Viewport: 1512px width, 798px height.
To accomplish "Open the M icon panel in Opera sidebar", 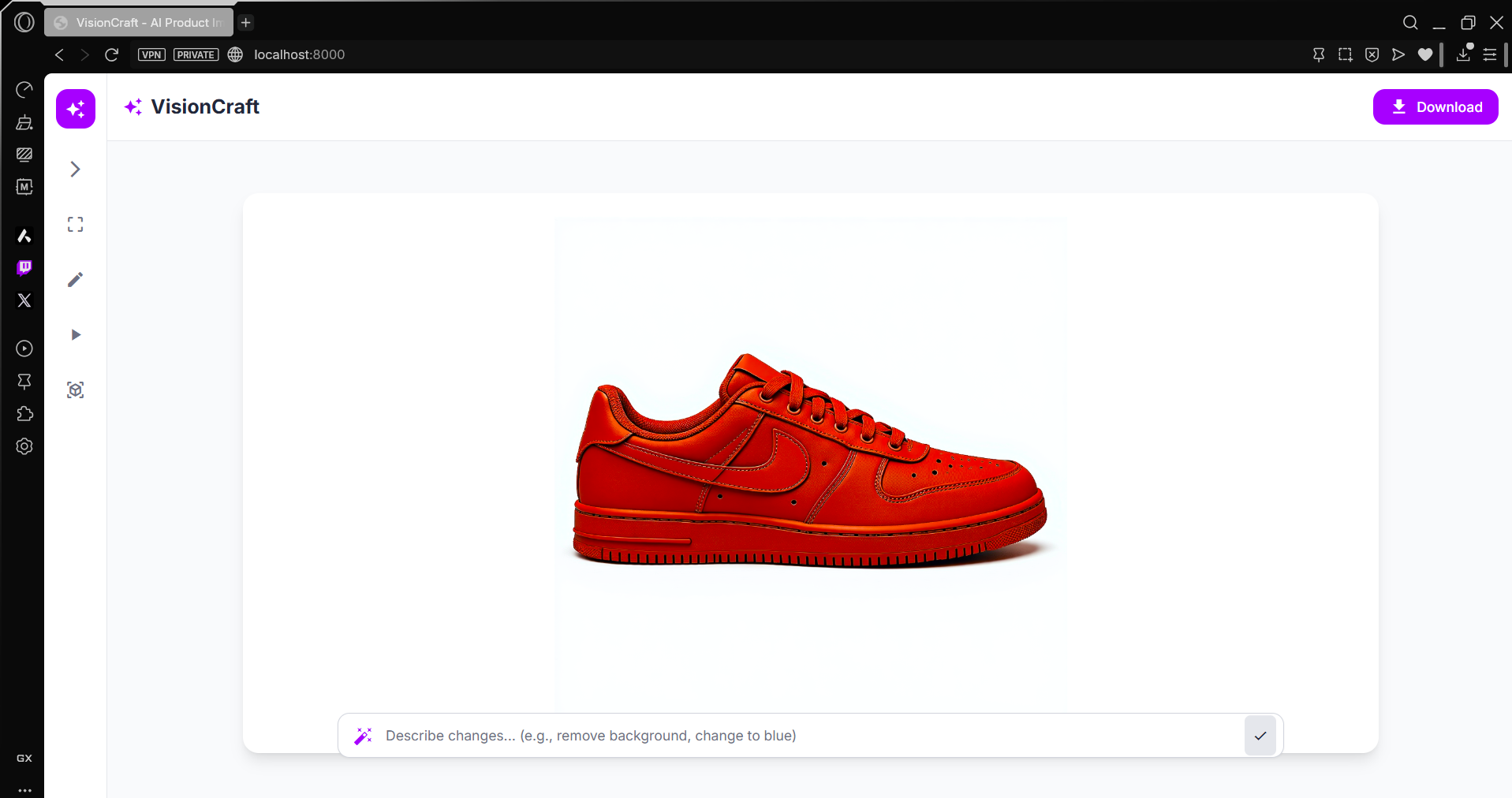I will click(x=24, y=187).
